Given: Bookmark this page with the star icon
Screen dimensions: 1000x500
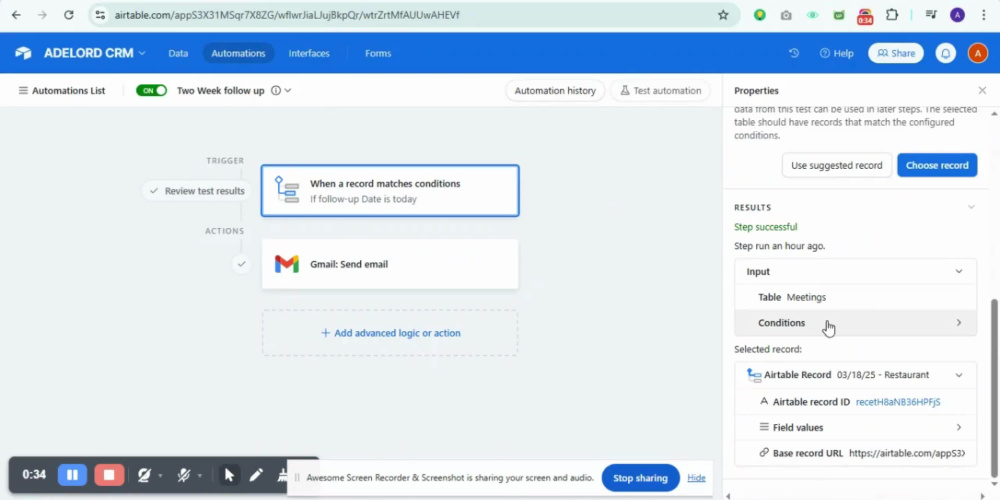Looking at the screenshot, I should (x=723, y=15).
